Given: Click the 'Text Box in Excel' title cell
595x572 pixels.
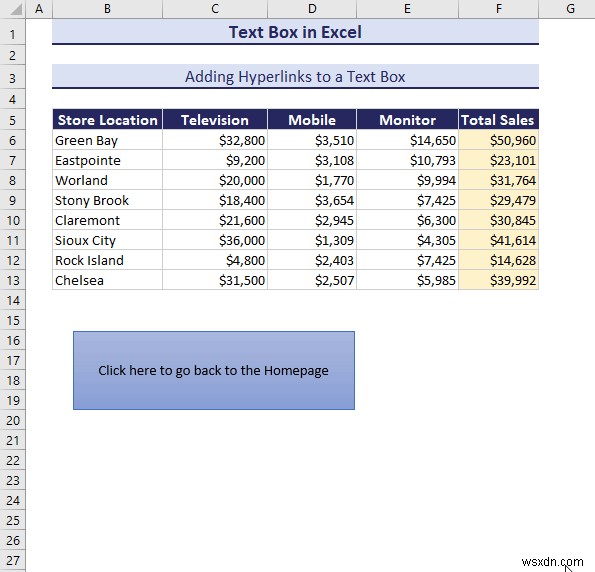Looking at the screenshot, I should [295, 32].
